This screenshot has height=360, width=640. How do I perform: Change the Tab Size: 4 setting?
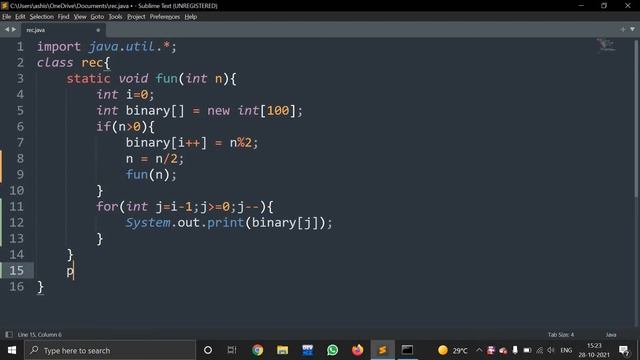(x=561, y=335)
